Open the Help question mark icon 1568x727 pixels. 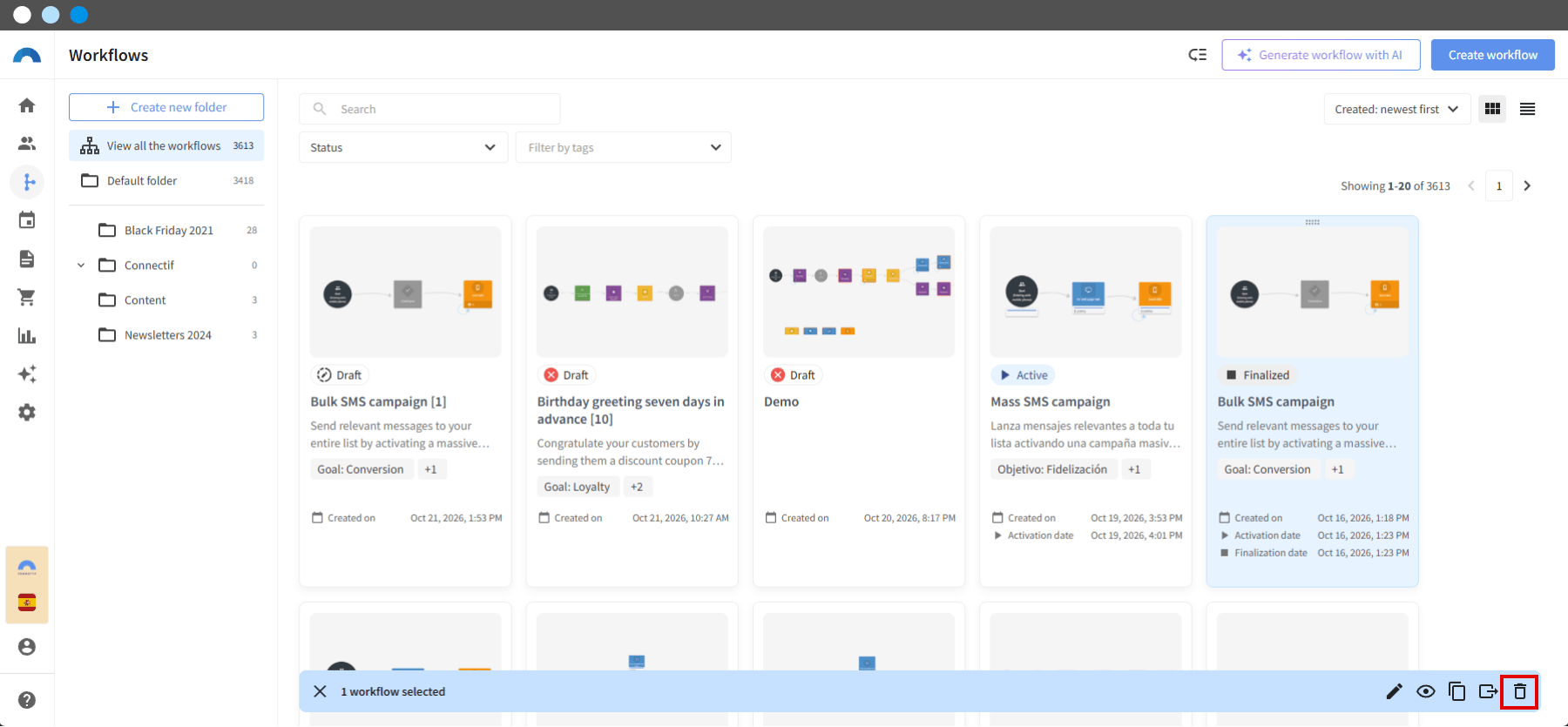click(27, 700)
